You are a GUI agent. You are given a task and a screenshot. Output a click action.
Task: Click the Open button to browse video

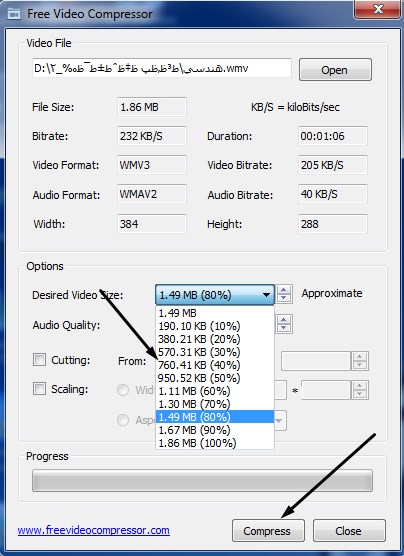335,70
